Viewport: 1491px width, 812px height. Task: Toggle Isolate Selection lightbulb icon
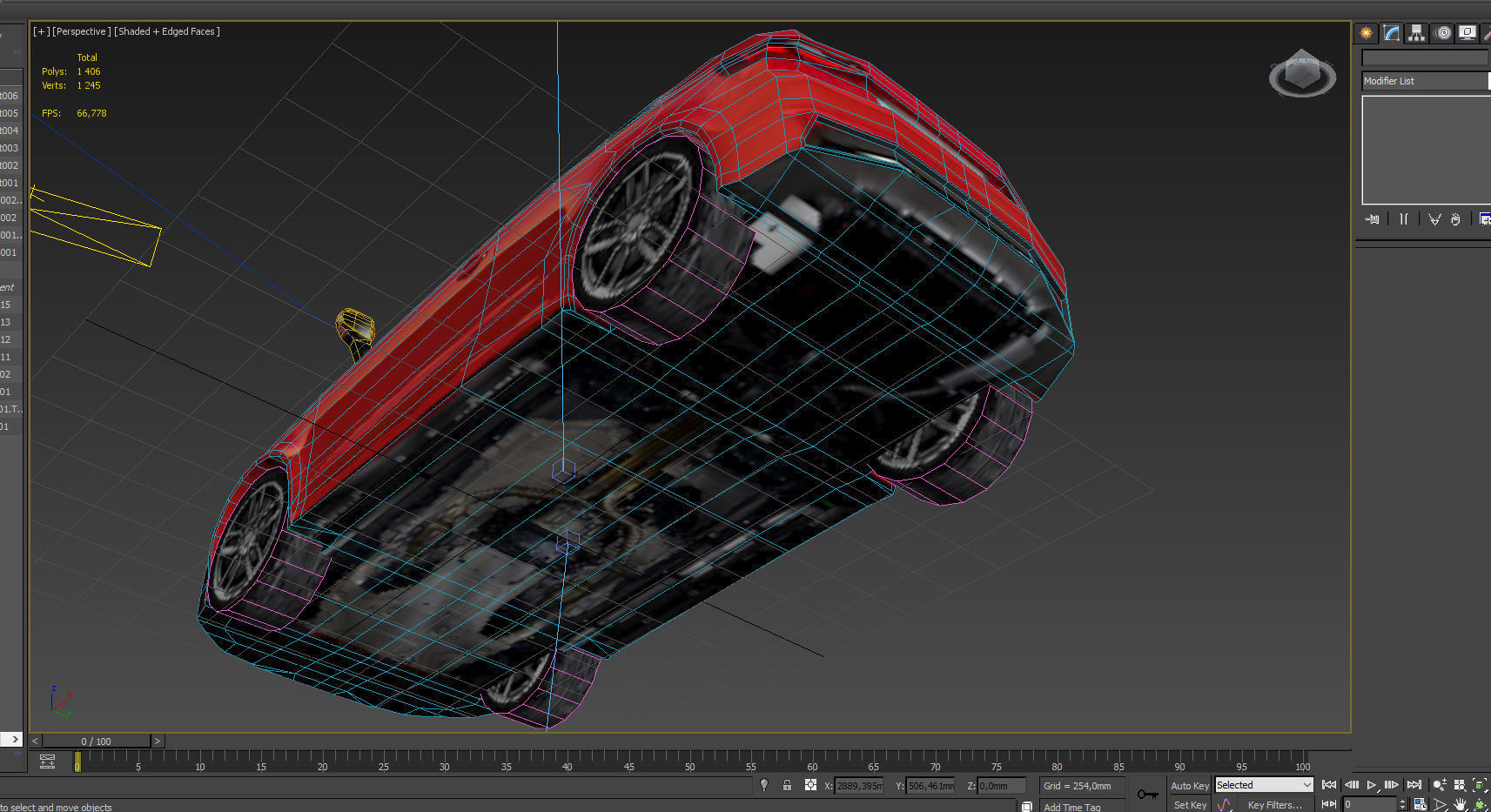pyautogui.click(x=764, y=785)
